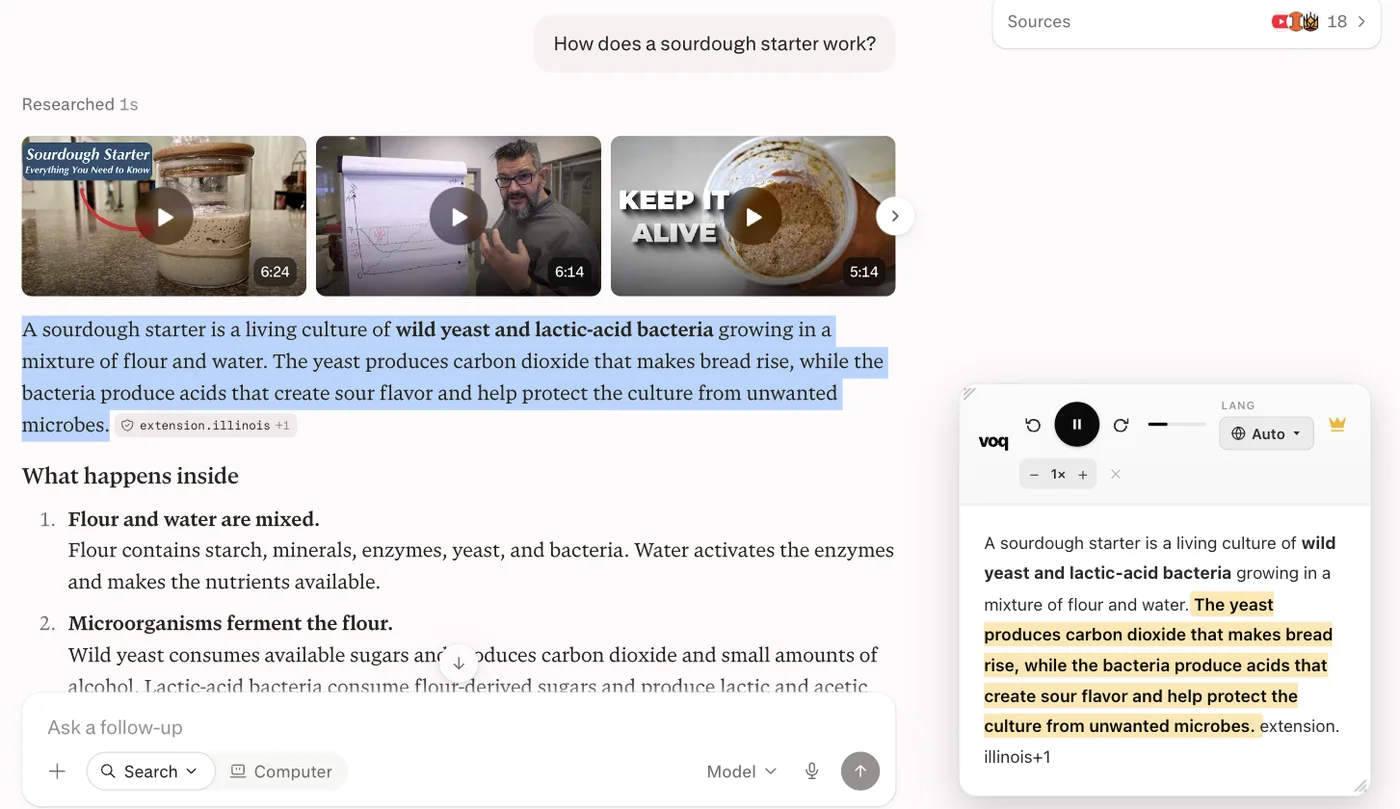The height and width of the screenshot is (809, 1400).
Task: Close the voq speed control with X
Action: [x=1116, y=474]
